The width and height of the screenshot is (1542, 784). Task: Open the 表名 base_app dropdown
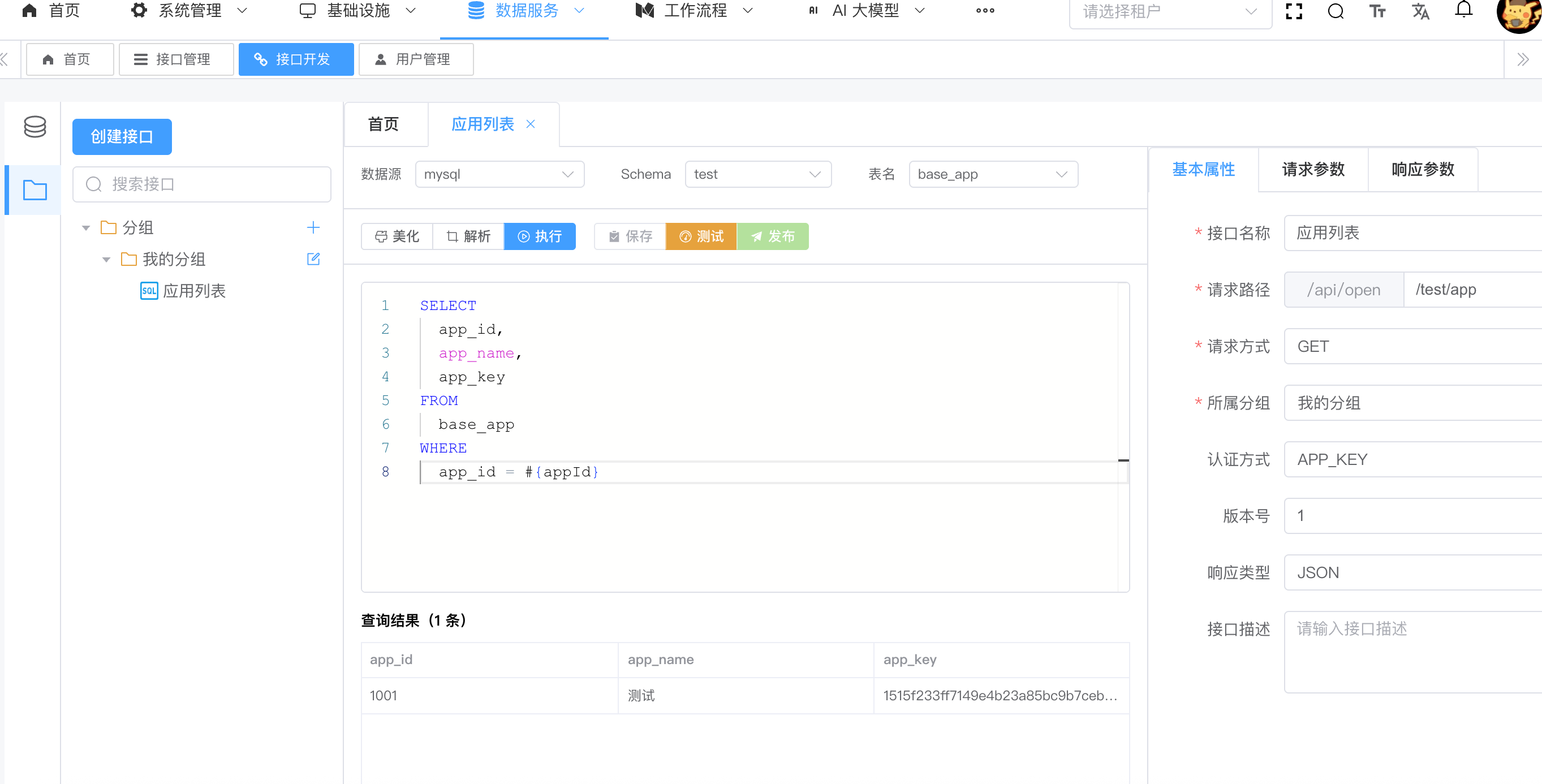[993, 174]
